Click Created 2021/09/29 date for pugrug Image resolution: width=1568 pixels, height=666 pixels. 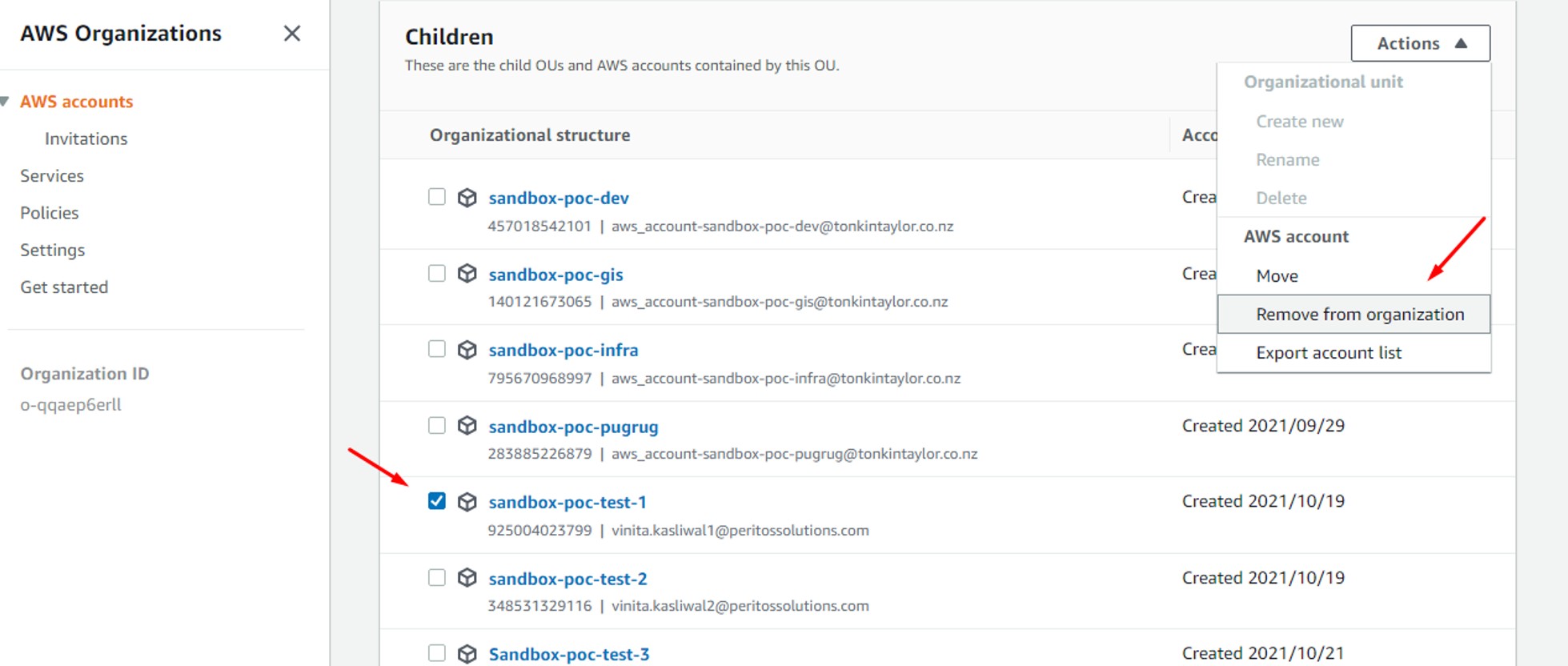click(1263, 426)
